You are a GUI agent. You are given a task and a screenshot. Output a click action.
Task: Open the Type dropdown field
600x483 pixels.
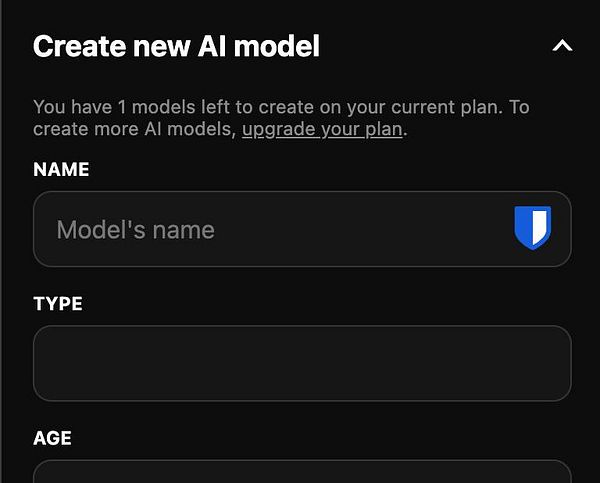click(302, 363)
